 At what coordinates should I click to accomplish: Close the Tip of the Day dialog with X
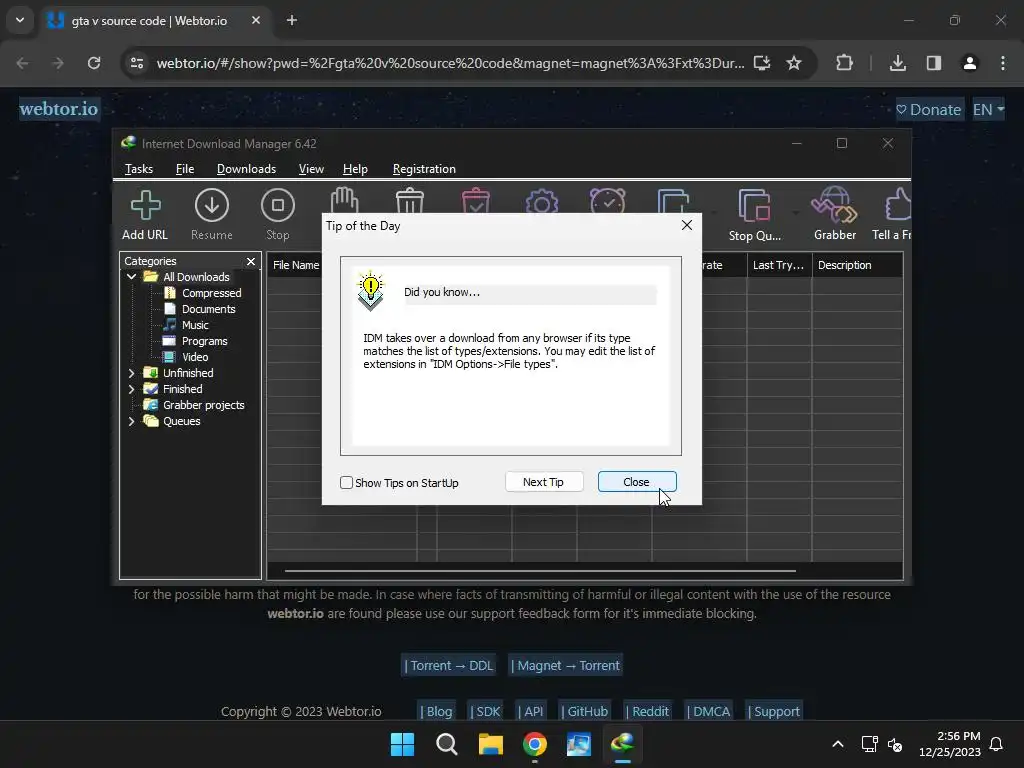pyautogui.click(x=686, y=225)
